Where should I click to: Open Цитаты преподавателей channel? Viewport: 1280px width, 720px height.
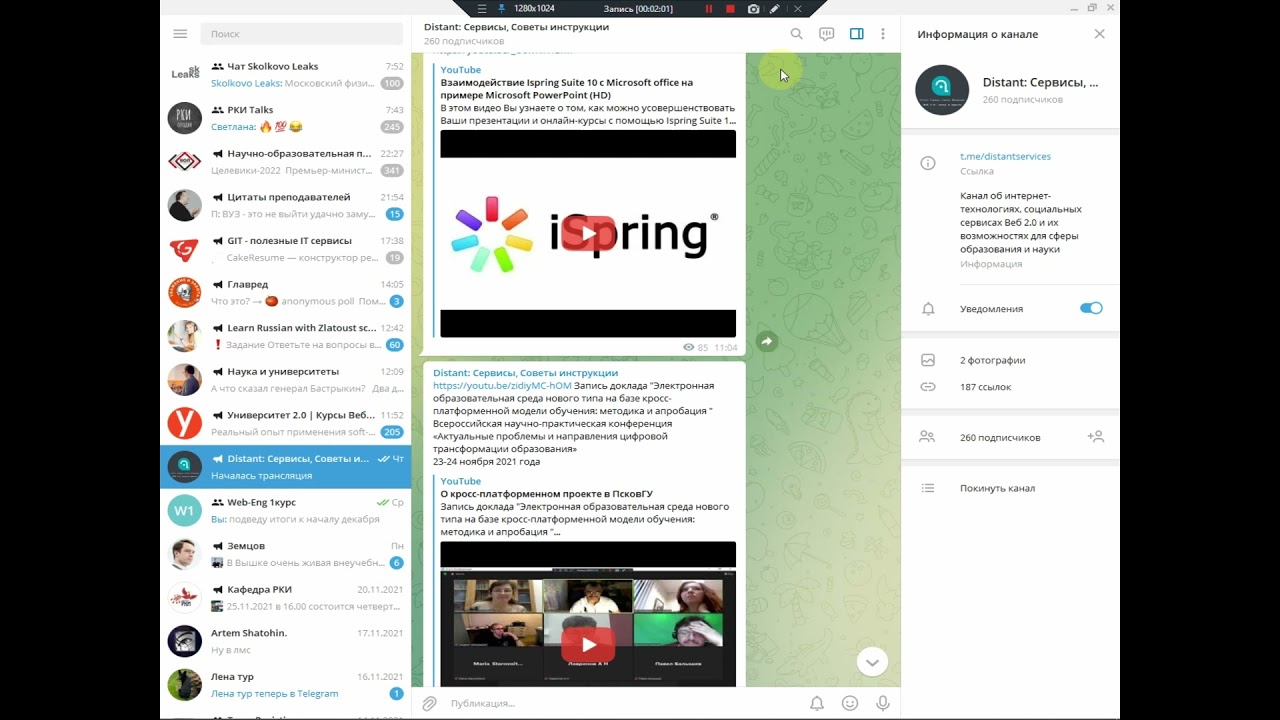coord(285,205)
